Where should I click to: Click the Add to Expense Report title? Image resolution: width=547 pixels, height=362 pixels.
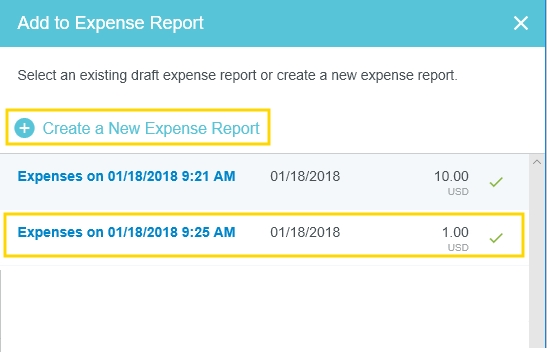(x=110, y=23)
